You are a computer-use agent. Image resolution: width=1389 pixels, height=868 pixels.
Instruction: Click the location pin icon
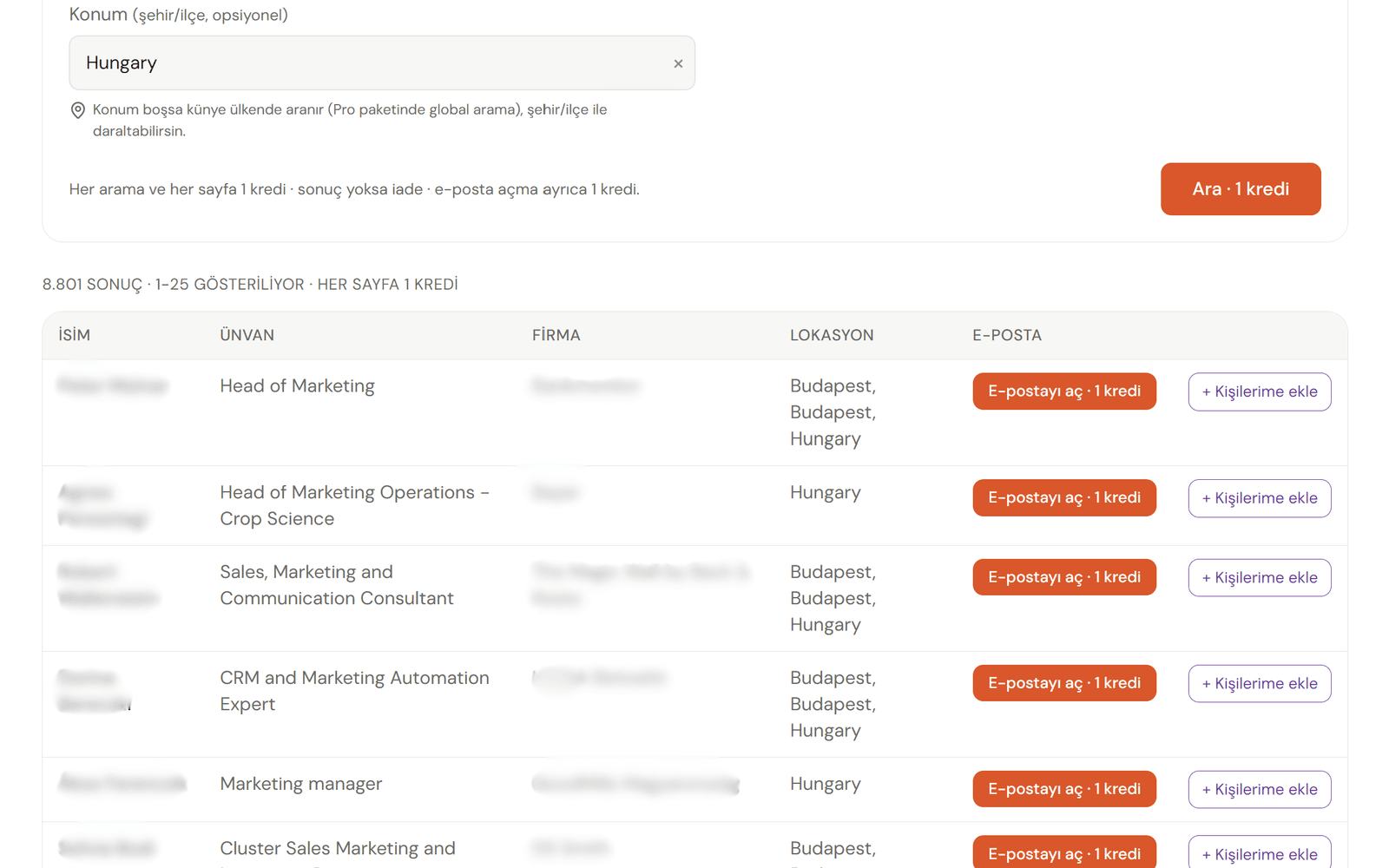(77, 110)
